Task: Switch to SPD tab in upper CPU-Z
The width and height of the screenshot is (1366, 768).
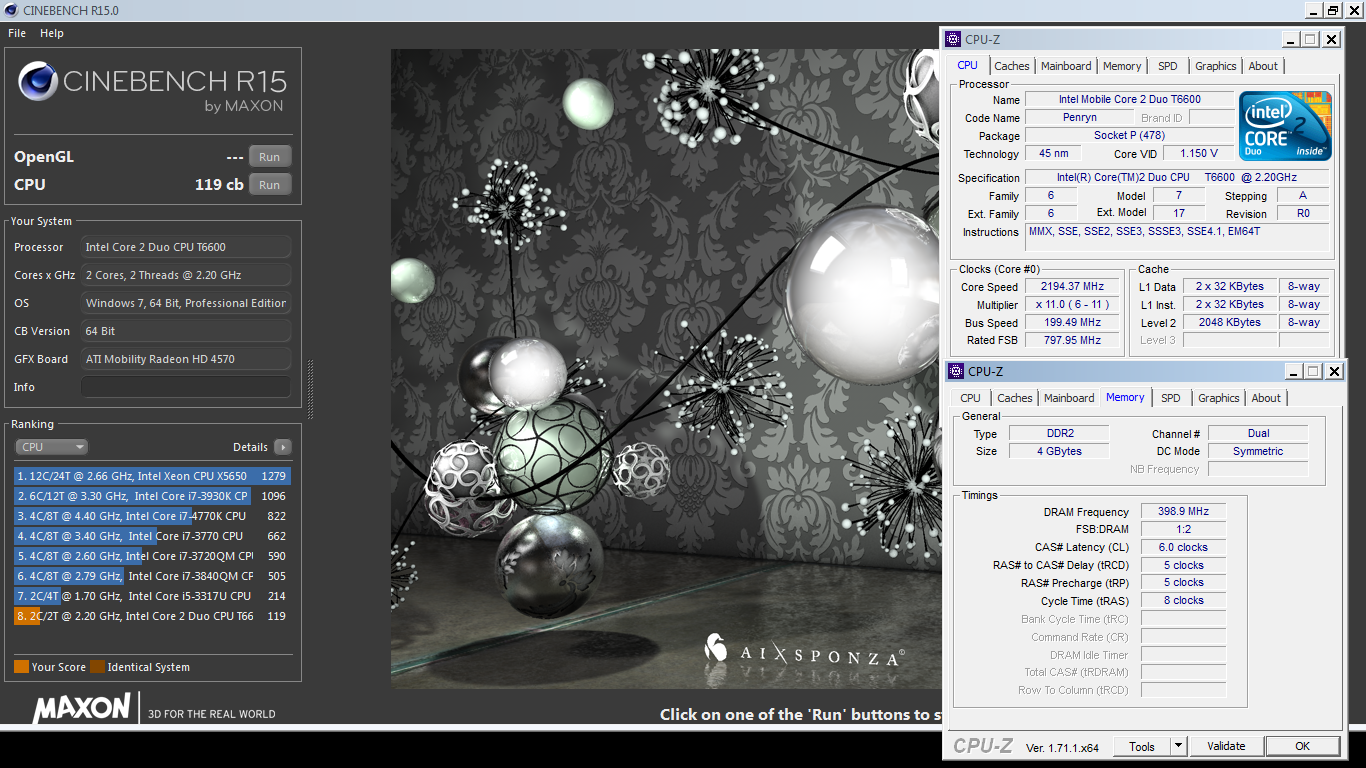Action: pyautogui.click(x=1167, y=66)
